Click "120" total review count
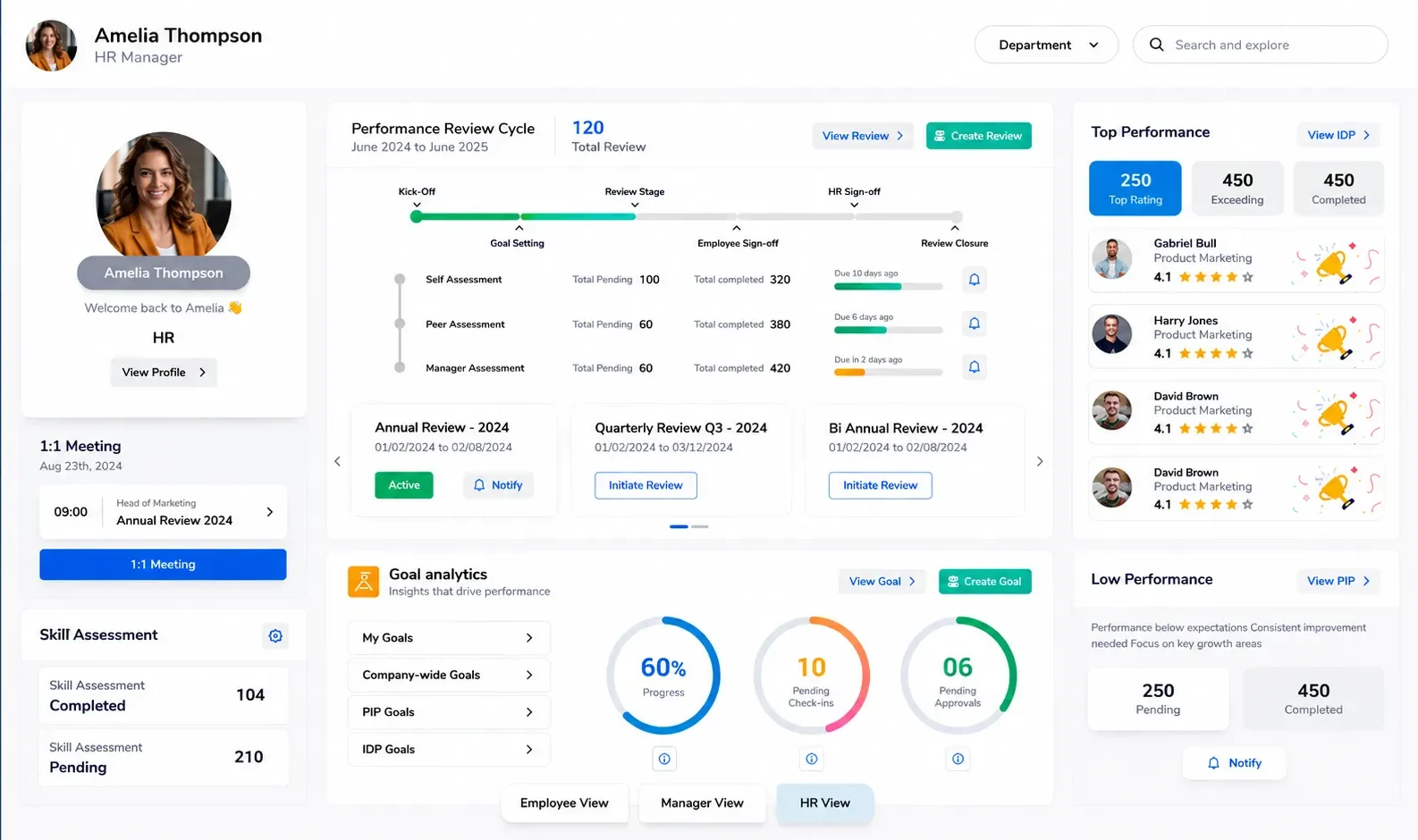This screenshot has height=840, width=1418. point(588,128)
